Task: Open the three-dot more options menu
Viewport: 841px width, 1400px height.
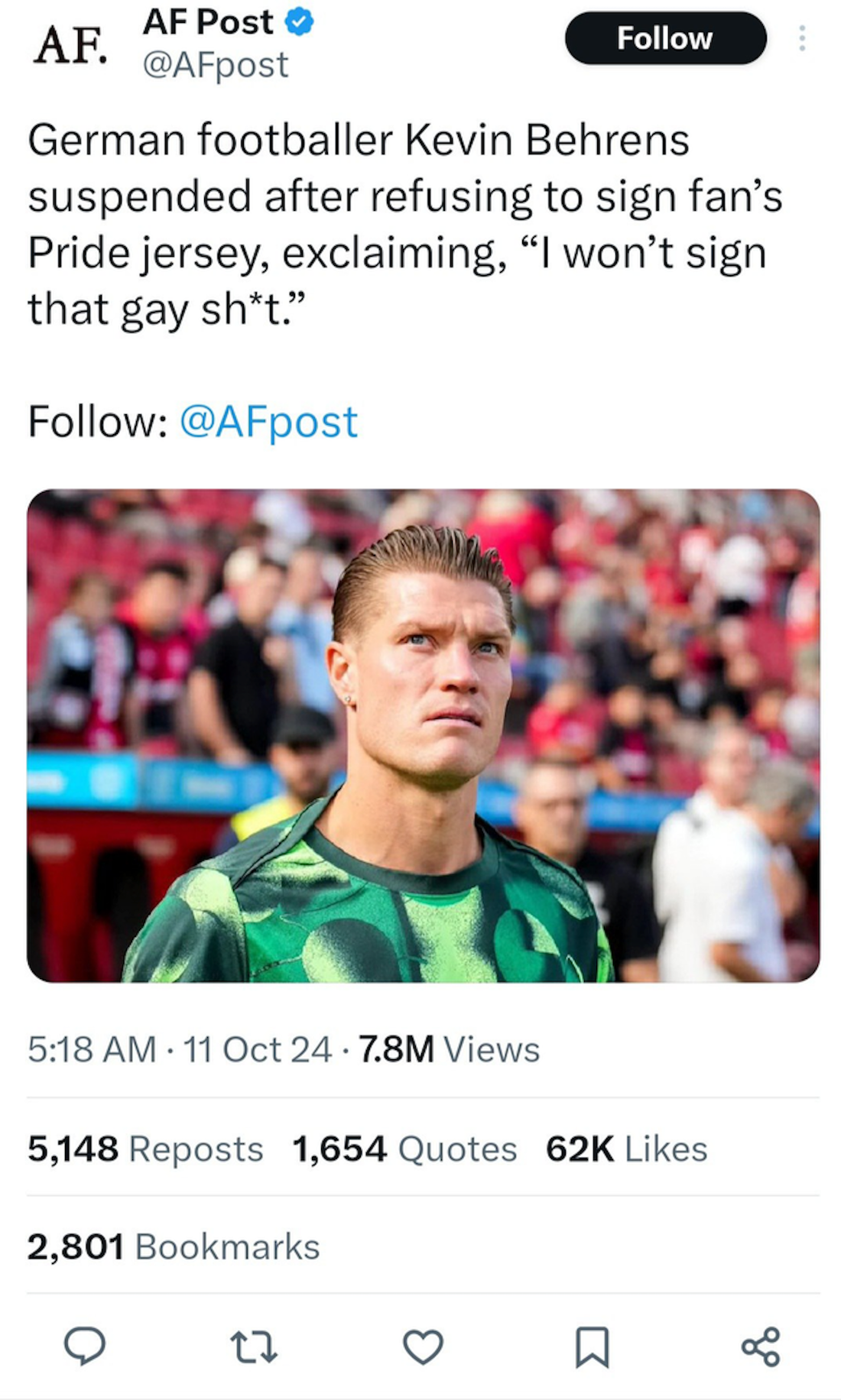Action: (801, 38)
